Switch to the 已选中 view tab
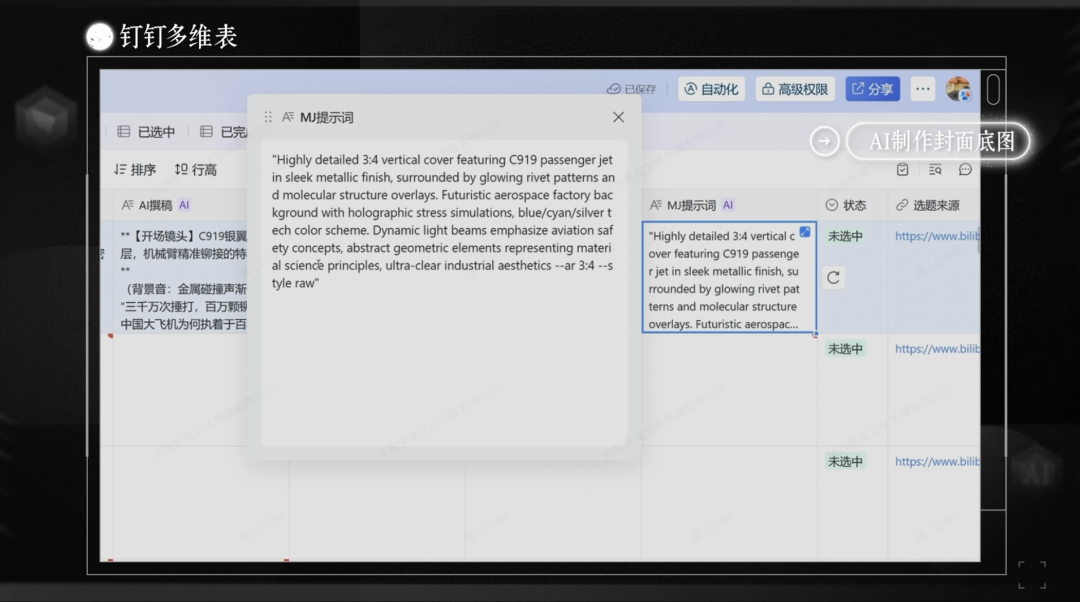Screen dimensions: 1080x602 (x=147, y=132)
